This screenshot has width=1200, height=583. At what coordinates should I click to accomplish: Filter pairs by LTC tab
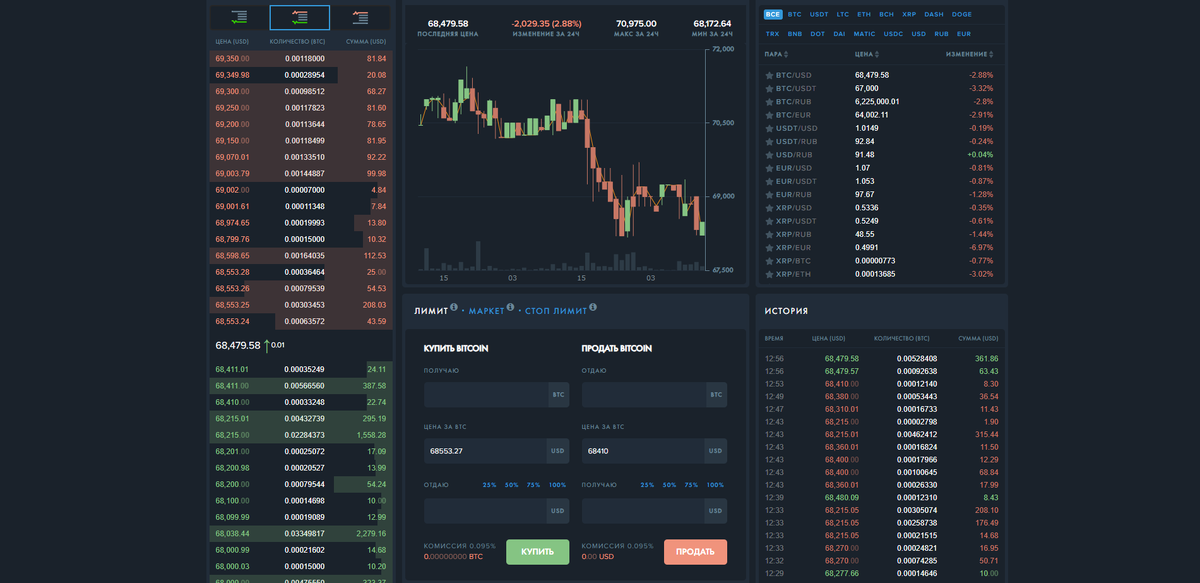coord(843,15)
